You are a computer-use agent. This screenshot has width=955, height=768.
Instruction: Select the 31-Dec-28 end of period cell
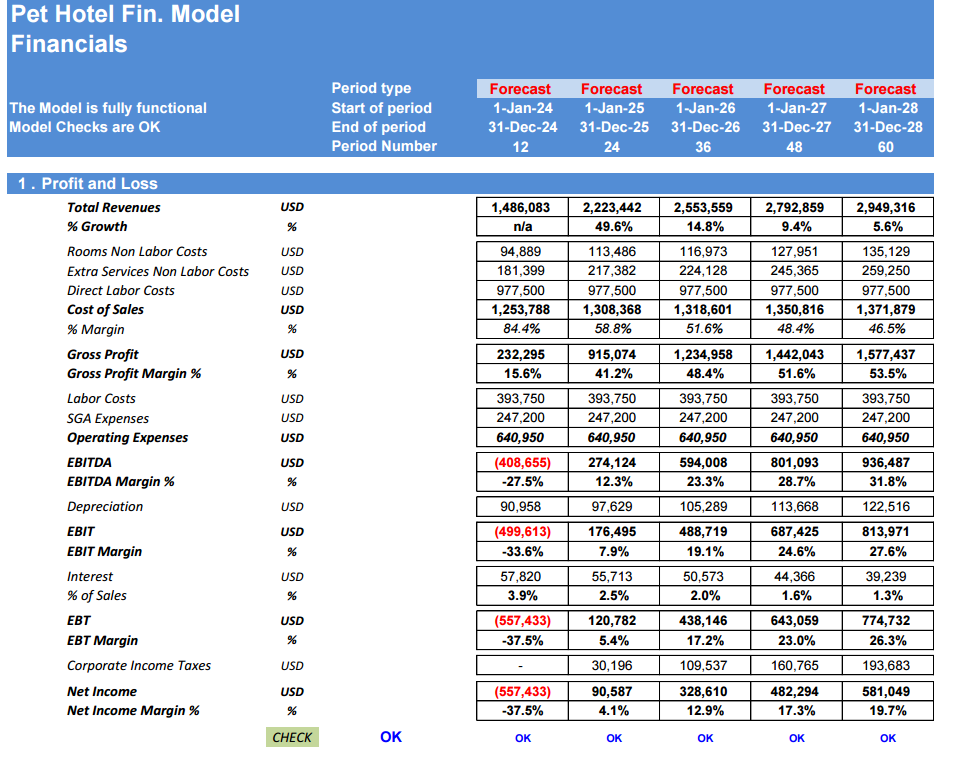point(887,127)
